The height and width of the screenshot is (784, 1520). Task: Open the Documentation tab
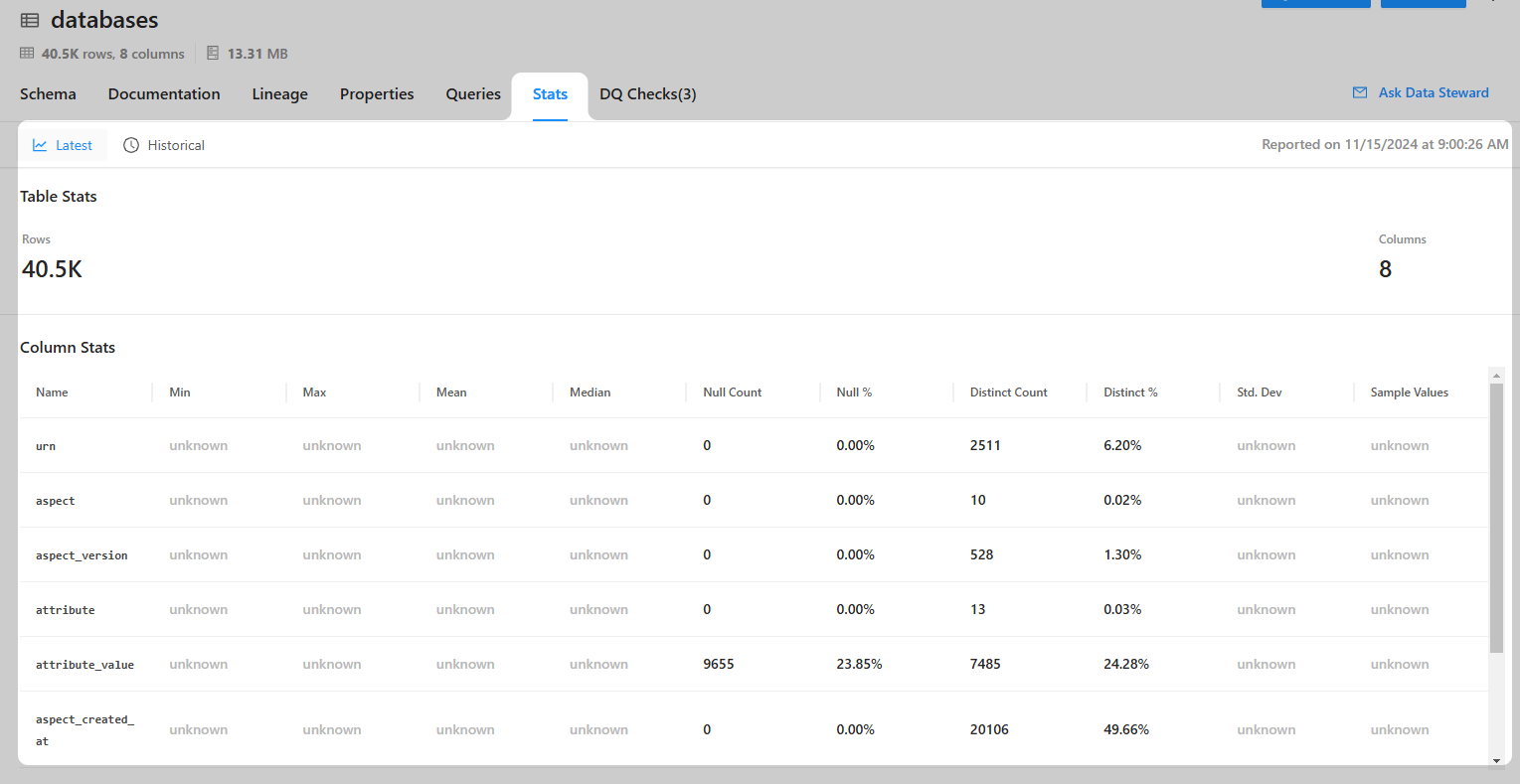(164, 94)
